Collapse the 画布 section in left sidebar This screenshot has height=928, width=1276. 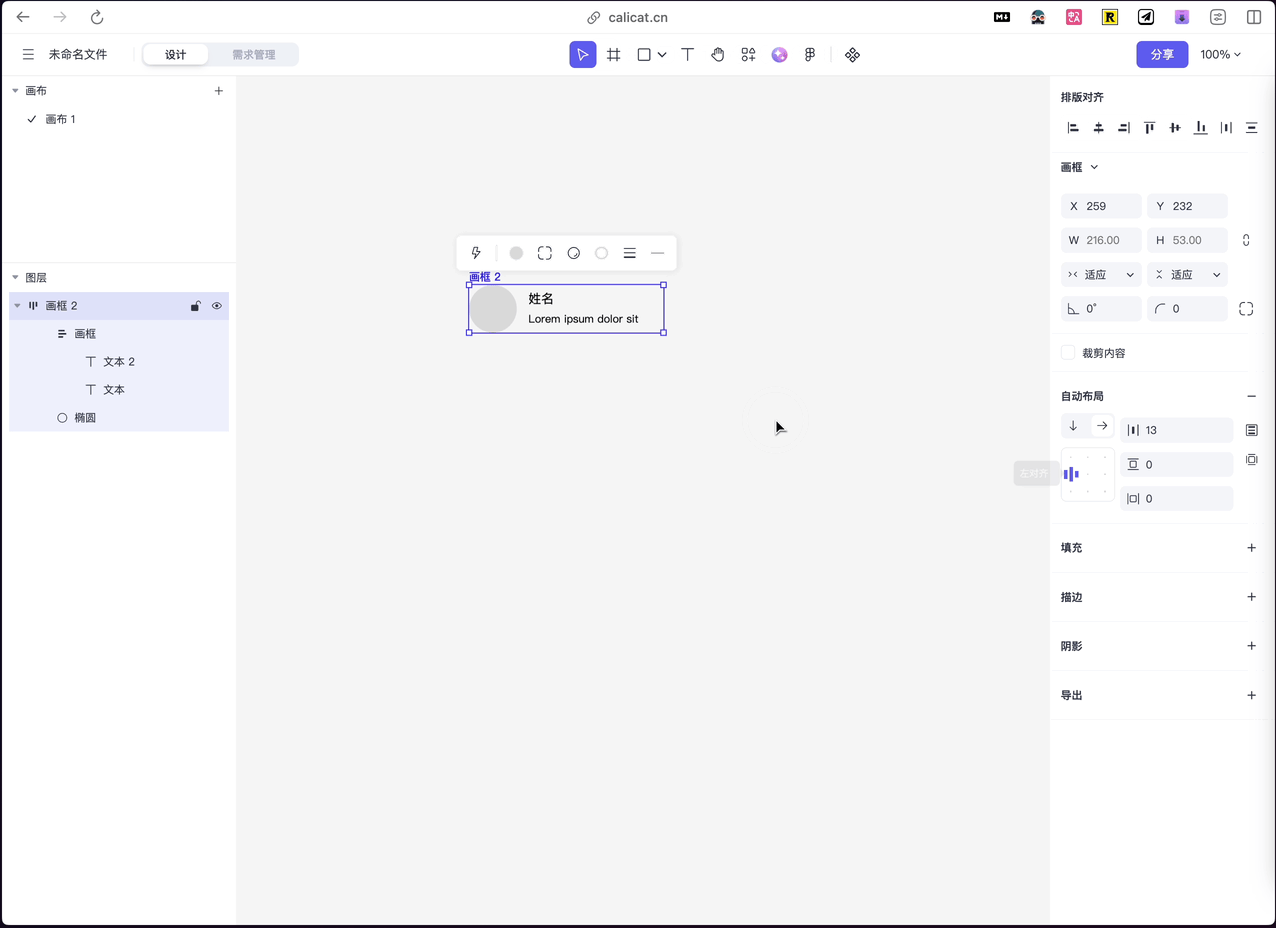point(14,90)
